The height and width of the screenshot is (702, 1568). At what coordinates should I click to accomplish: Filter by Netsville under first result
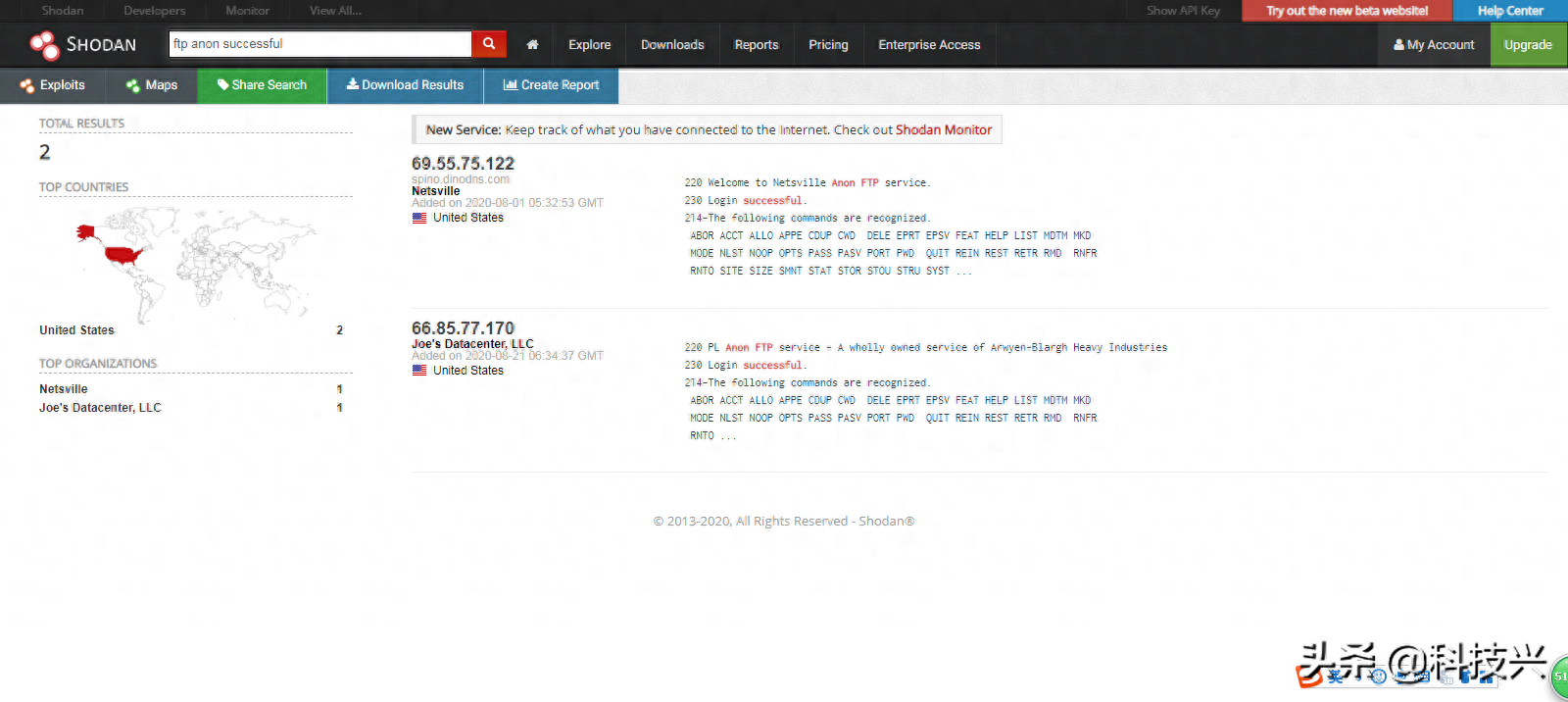435,191
